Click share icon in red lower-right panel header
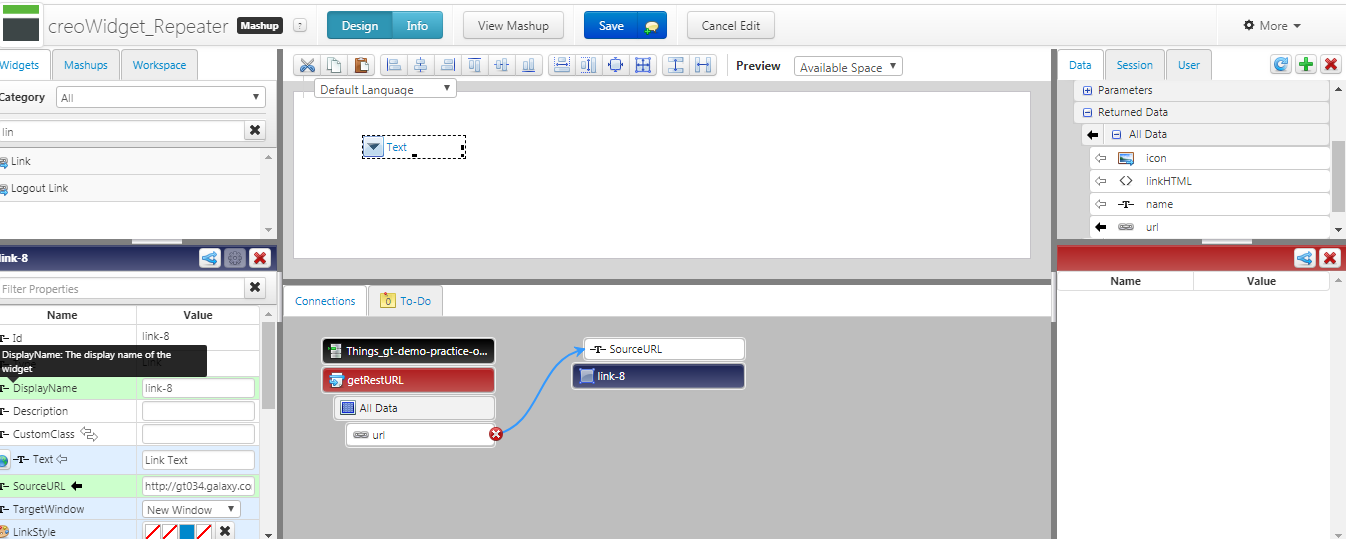Image resolution: width=1346 pixels, height=539 pixels. pyautogui.click(x=1305, y=258)
